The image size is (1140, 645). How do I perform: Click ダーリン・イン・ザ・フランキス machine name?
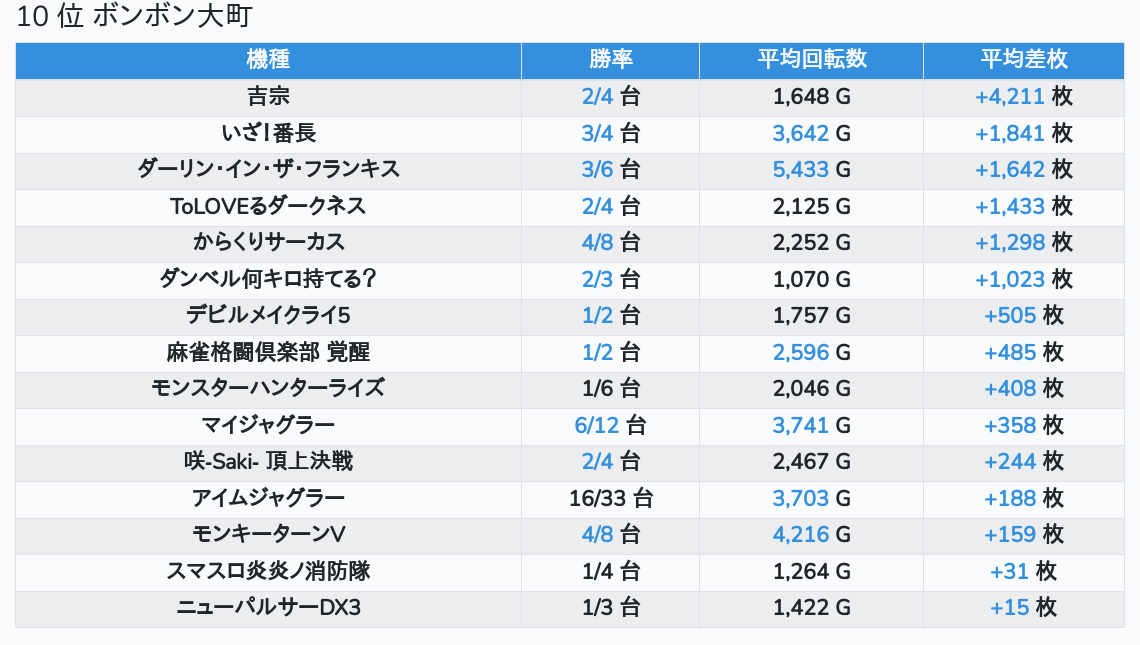[x=268, y=169]
